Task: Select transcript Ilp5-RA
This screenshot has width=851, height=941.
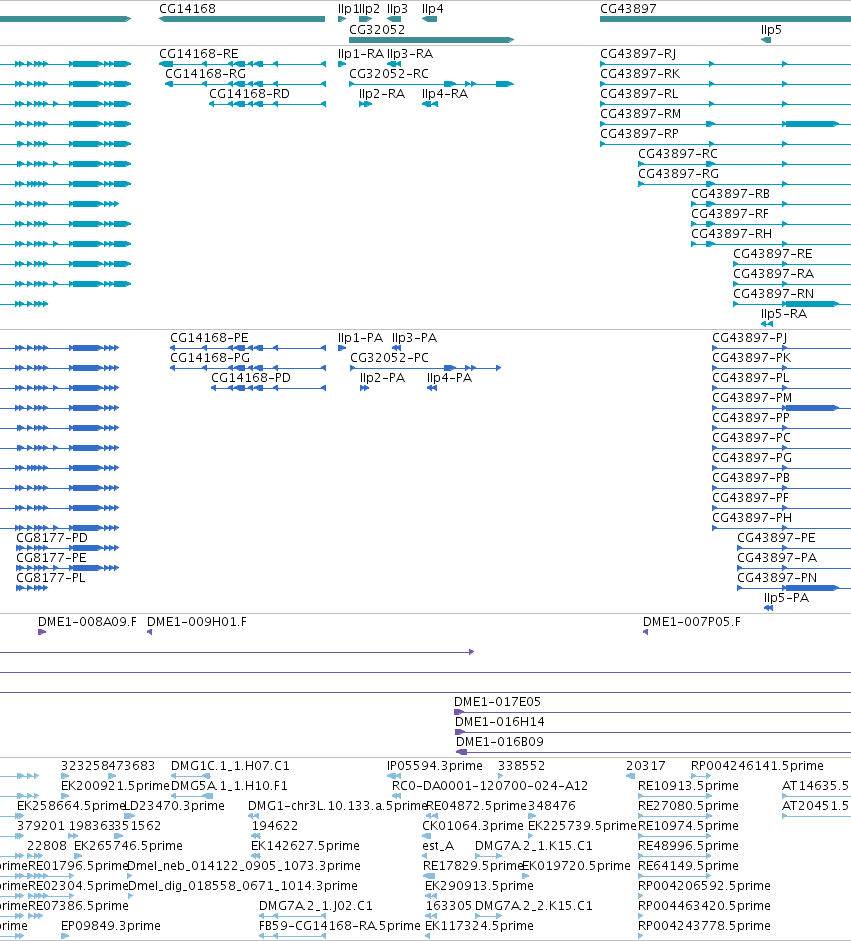Action: (x=767, y=324)
